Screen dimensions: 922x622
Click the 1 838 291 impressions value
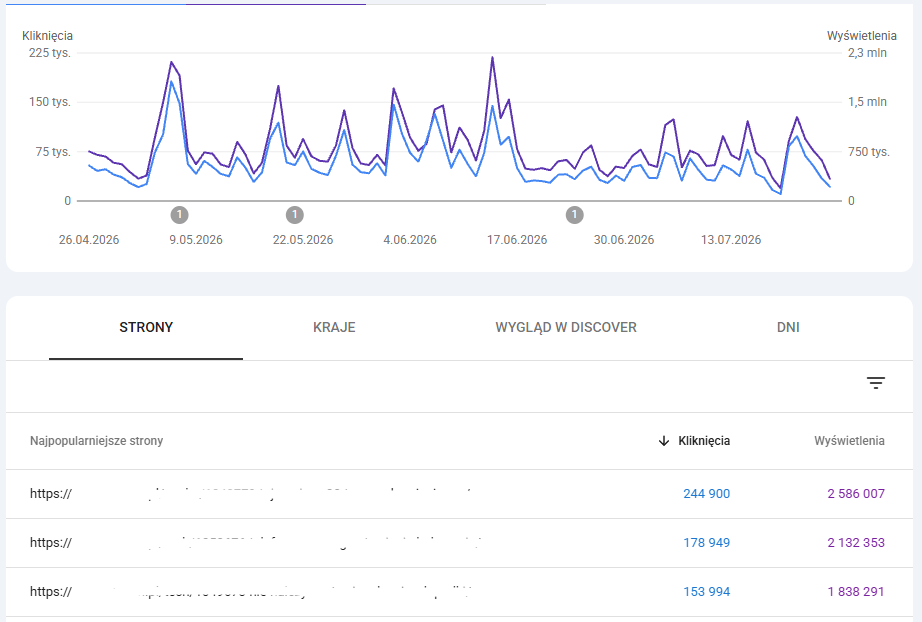click(856, 591)
